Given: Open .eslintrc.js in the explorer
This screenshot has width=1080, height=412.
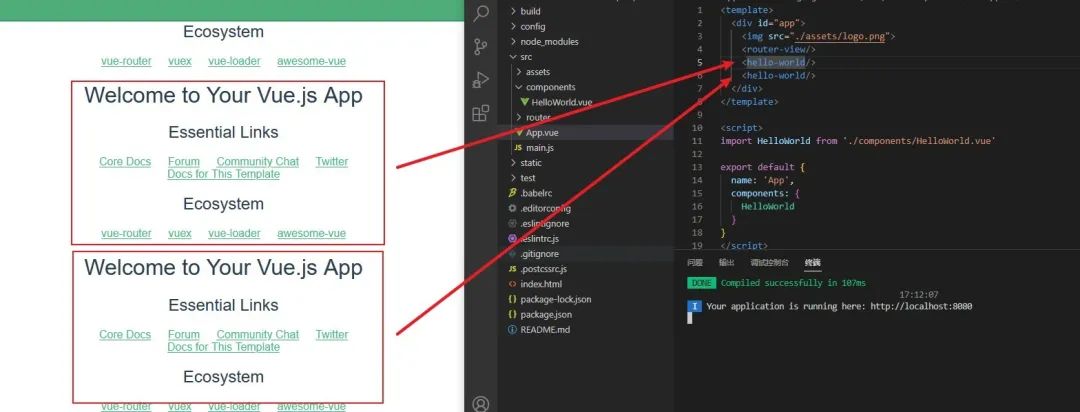Looking at the screenshot, I should pos(539,238).
